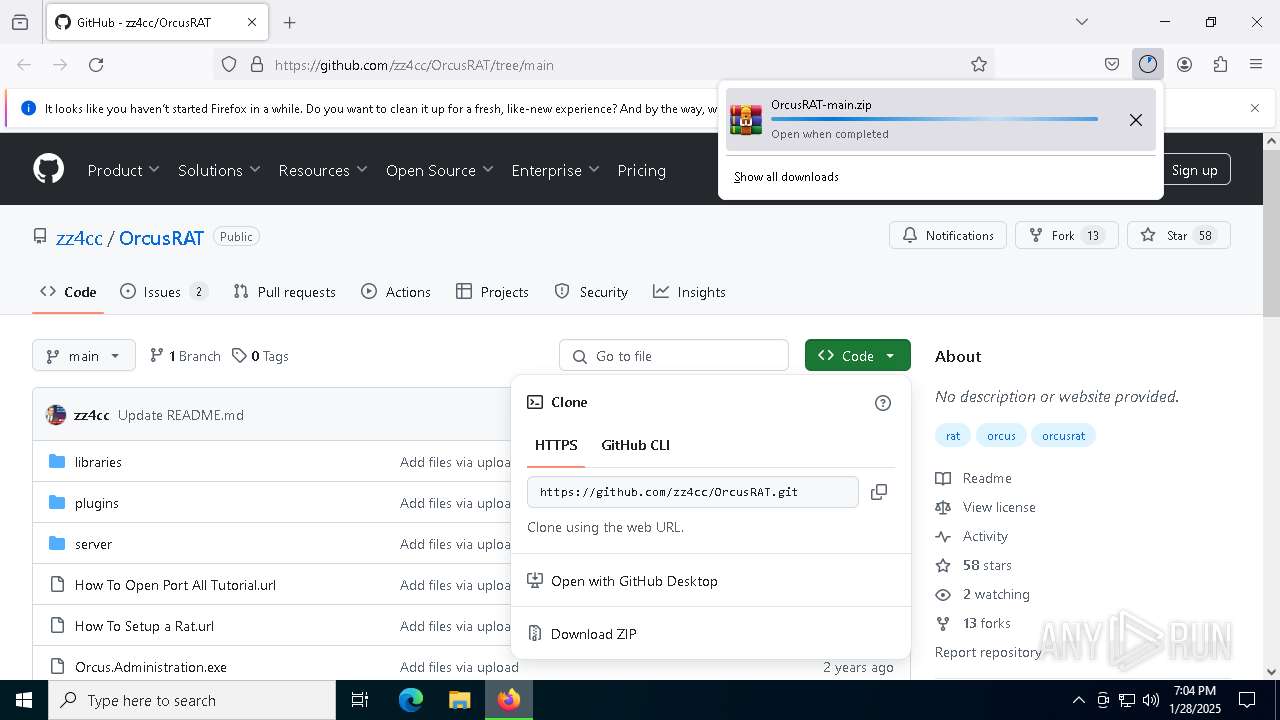Click the Sign up button
Image resolution: width=1280 pixels, height=720 pixels.
pos(1194,170)
